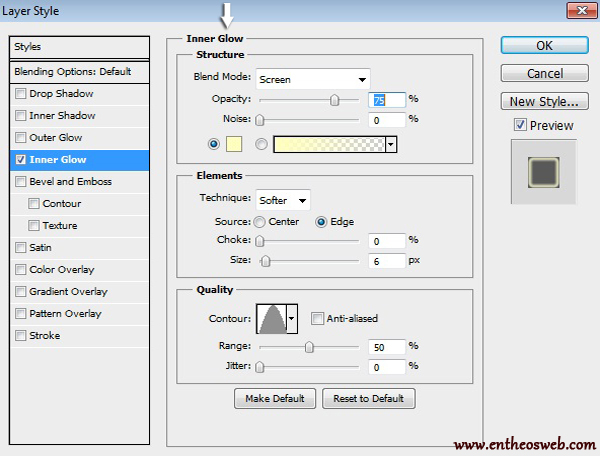Open the gradient picker dropdown arrow
Image resolution: width=600 pixels, height=456 pixels.
(391, 144)
